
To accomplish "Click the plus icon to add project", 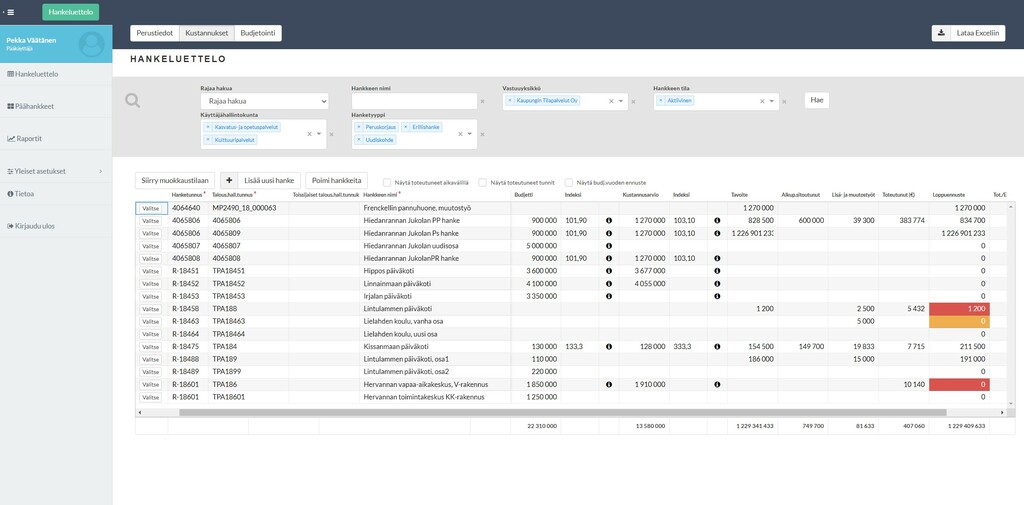I will (228, 181).
